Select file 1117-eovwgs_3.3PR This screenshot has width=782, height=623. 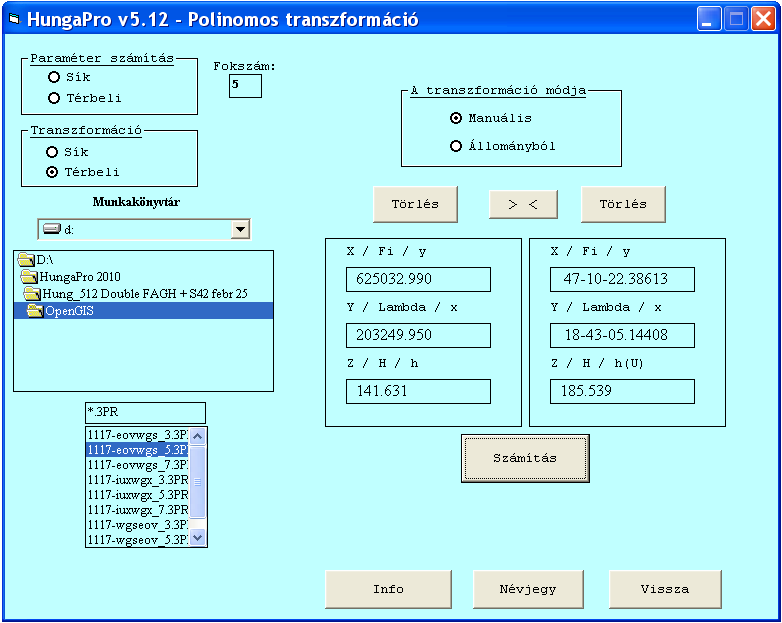[138, 435]
